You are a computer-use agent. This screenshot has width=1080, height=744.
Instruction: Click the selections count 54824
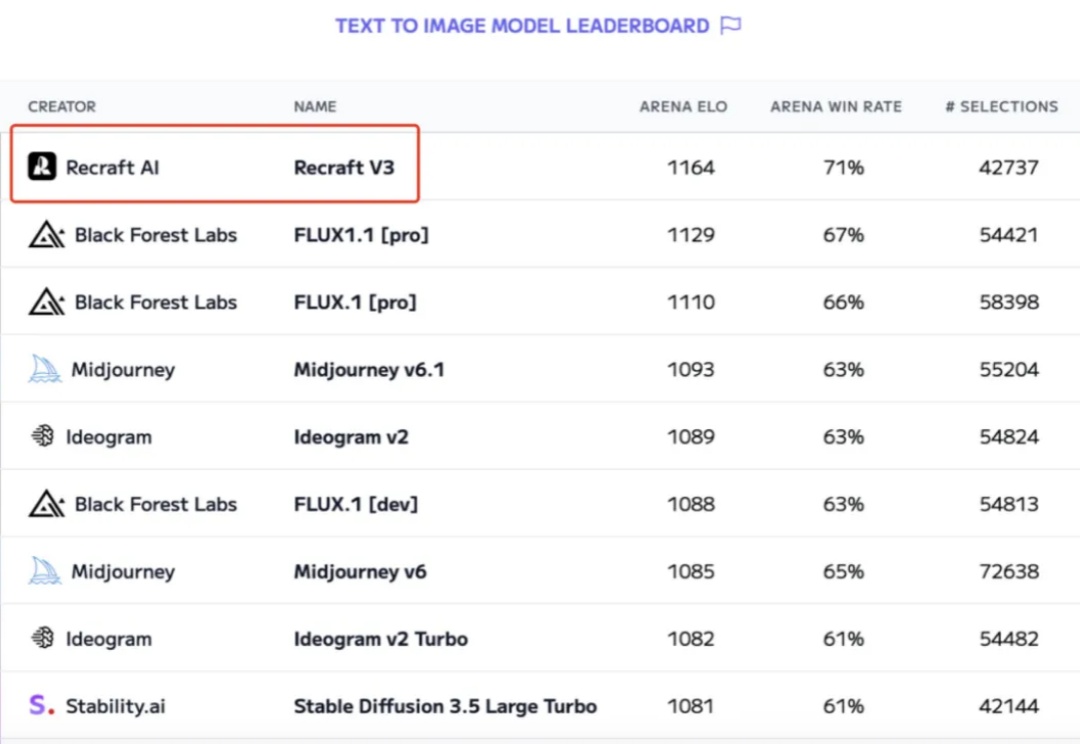click(x=1008, y=437)
